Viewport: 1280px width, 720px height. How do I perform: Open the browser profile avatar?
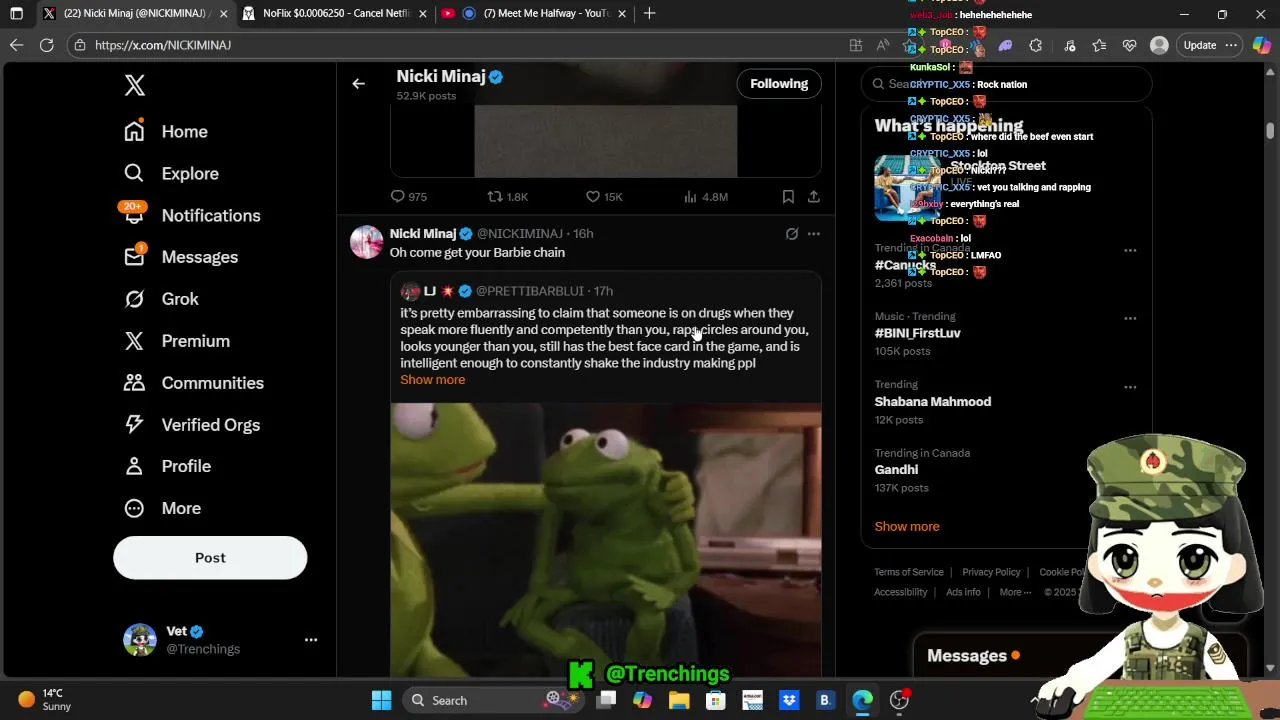click(x=1160, y=45)
